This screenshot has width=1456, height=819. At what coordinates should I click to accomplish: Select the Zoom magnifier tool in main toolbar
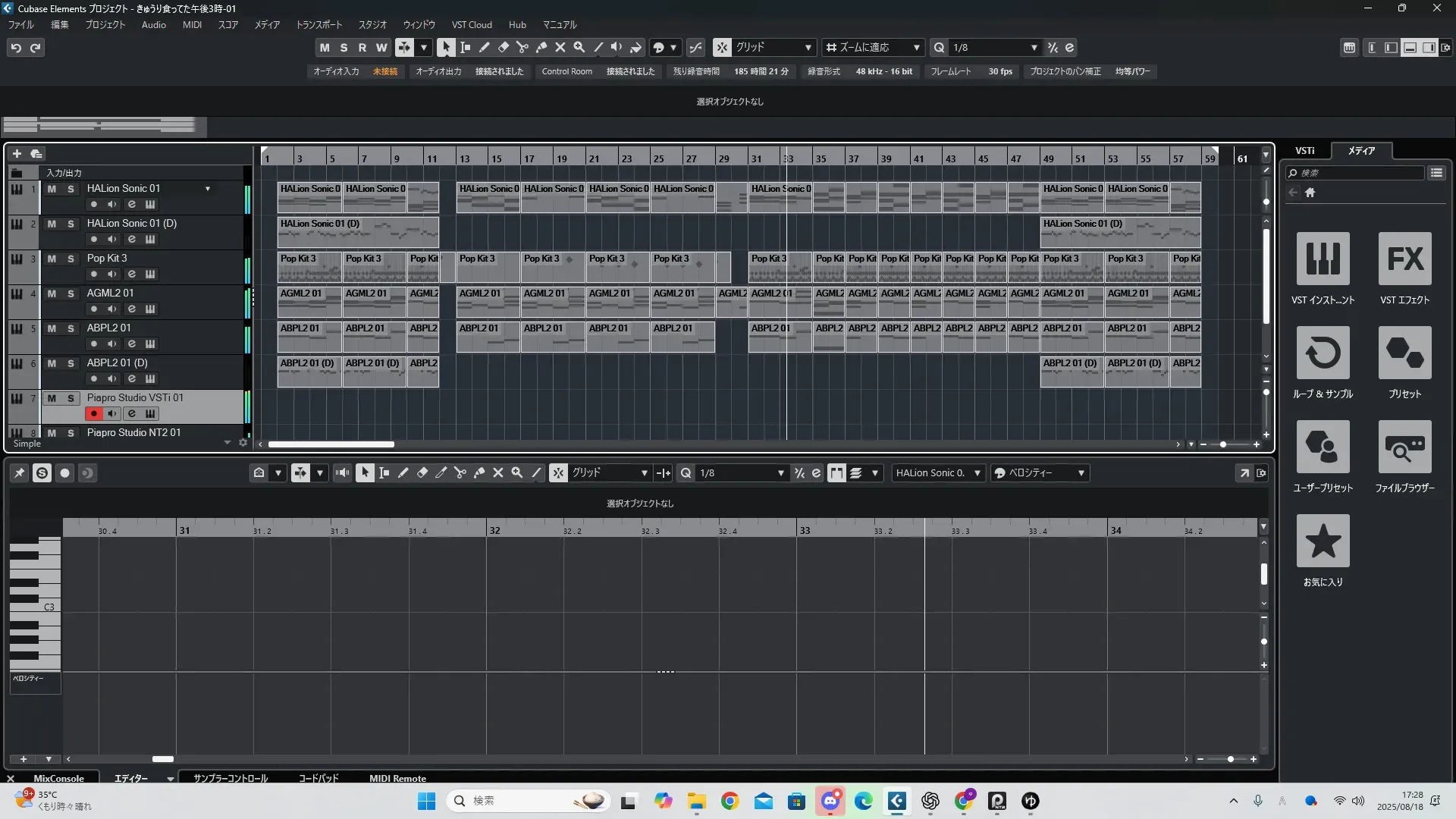pos(579,47)
